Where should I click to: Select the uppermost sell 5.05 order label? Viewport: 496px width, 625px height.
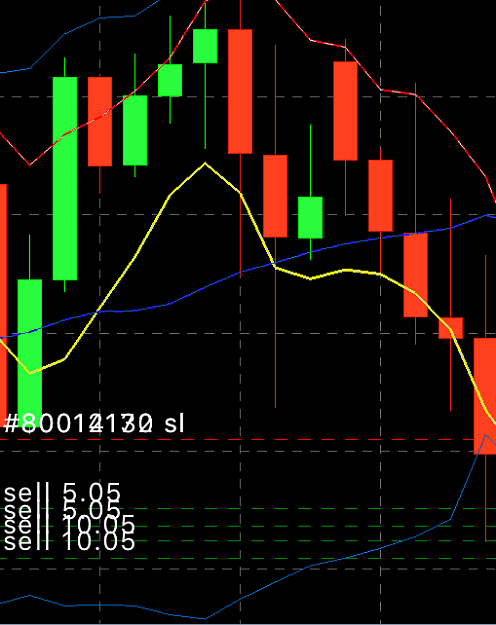click(62, 493)
